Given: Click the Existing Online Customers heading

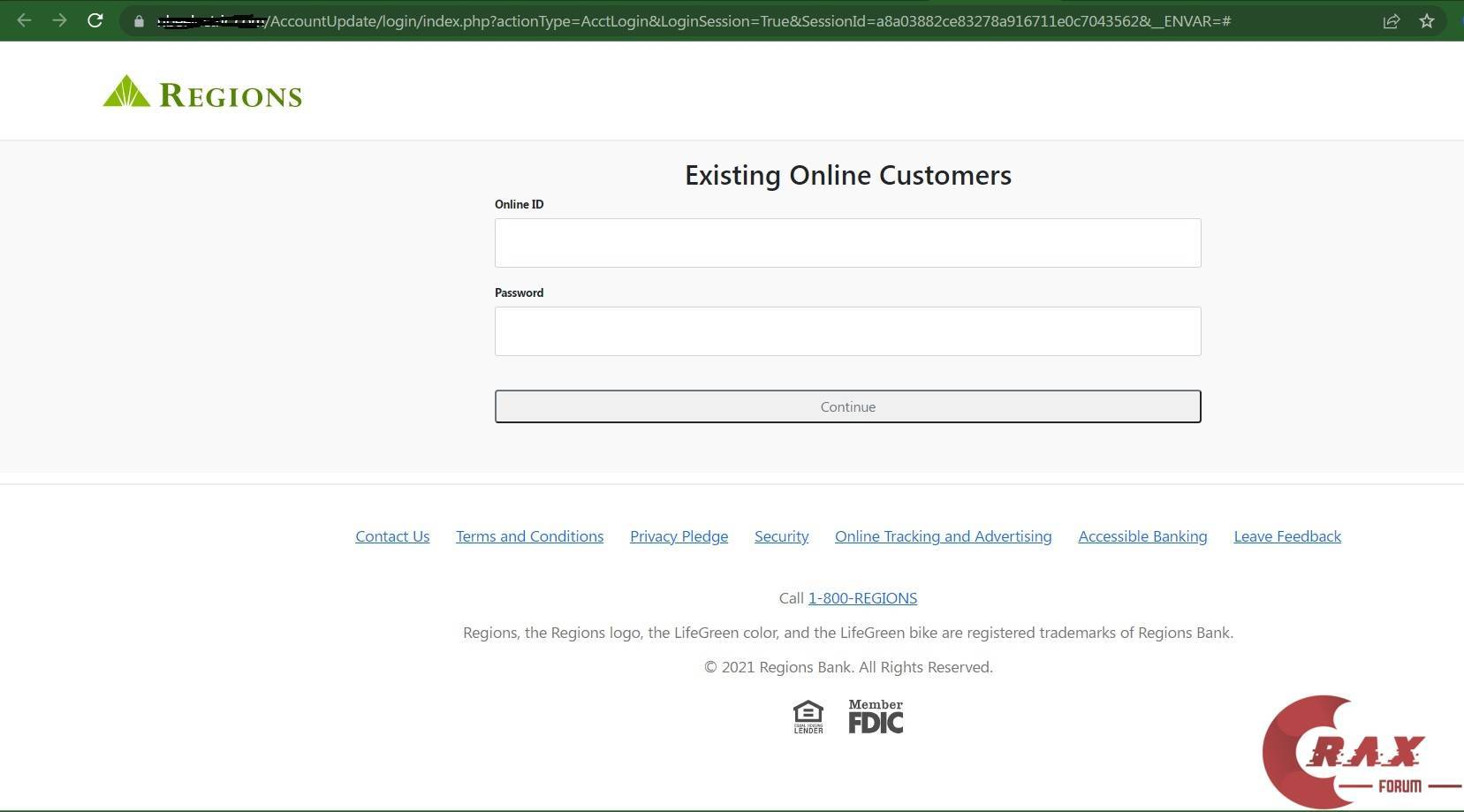Looking at the screenshot, I should [x=848, y=175].
